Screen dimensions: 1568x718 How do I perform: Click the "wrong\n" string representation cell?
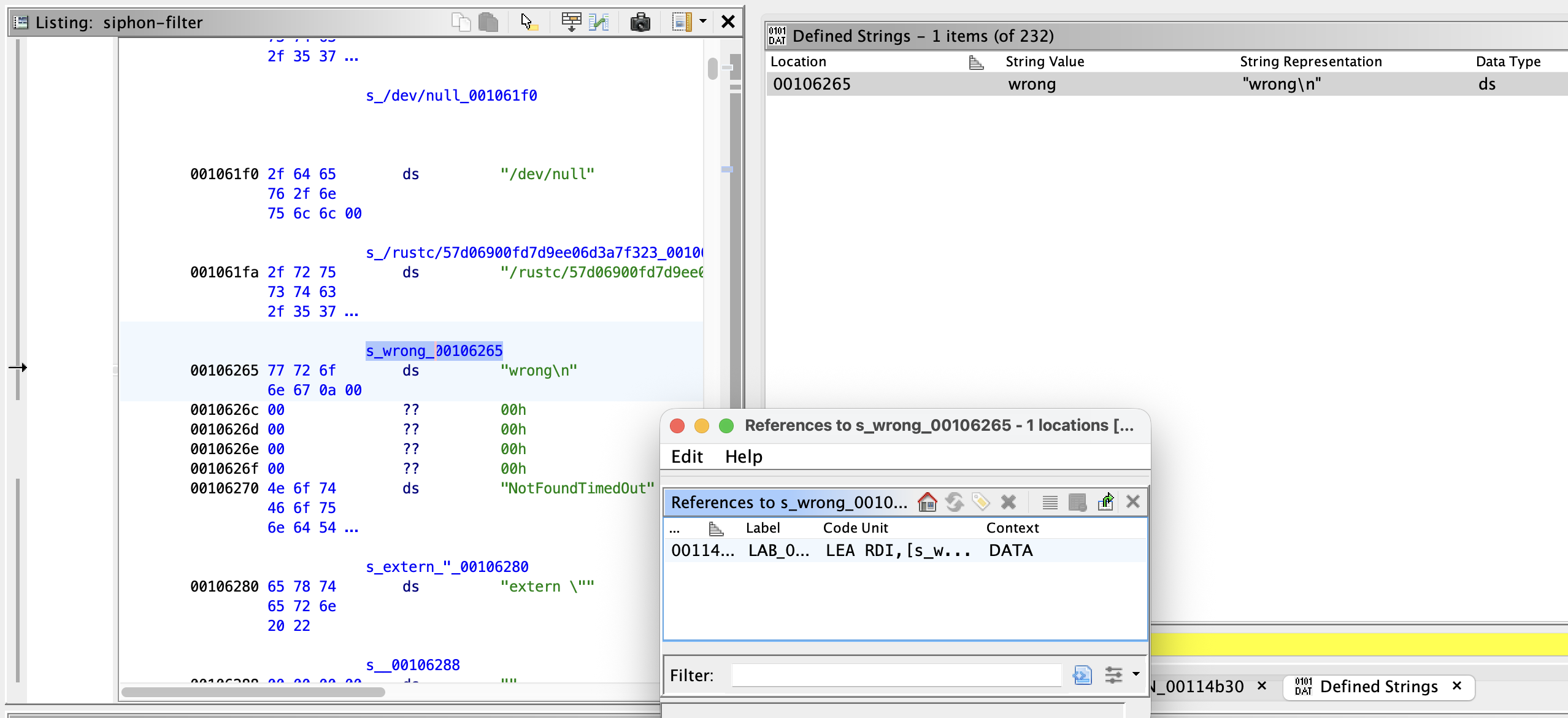(1282, 84)
